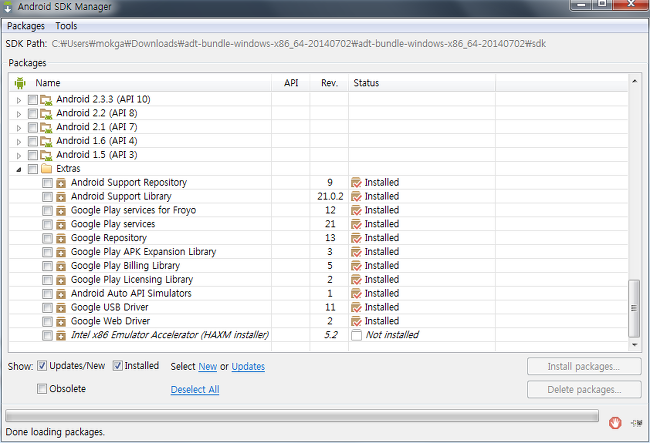Click Google Play Billing Library package icon
The height and width of the screenshot is (443, 650).
(61, 266)
